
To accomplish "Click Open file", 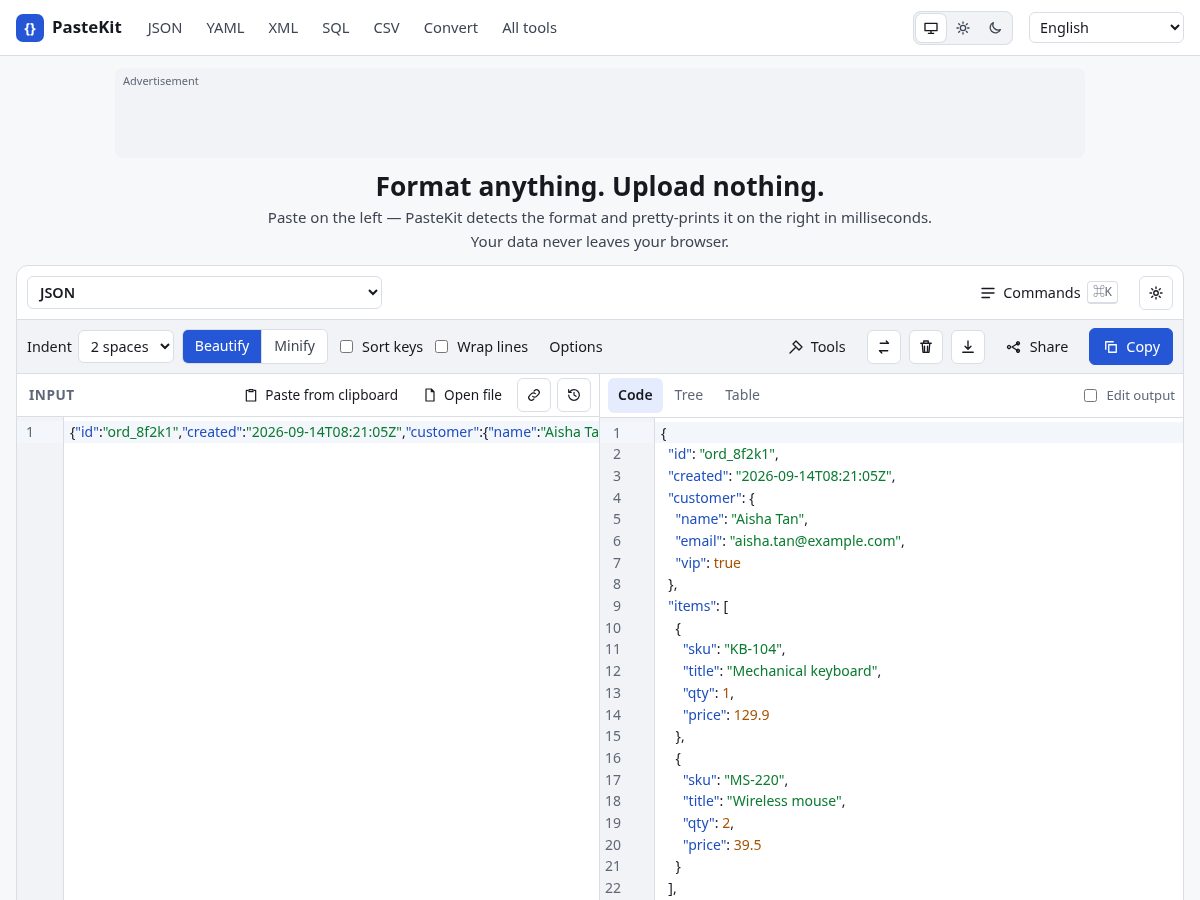I will pyautogui.click(x=463, y=395).
